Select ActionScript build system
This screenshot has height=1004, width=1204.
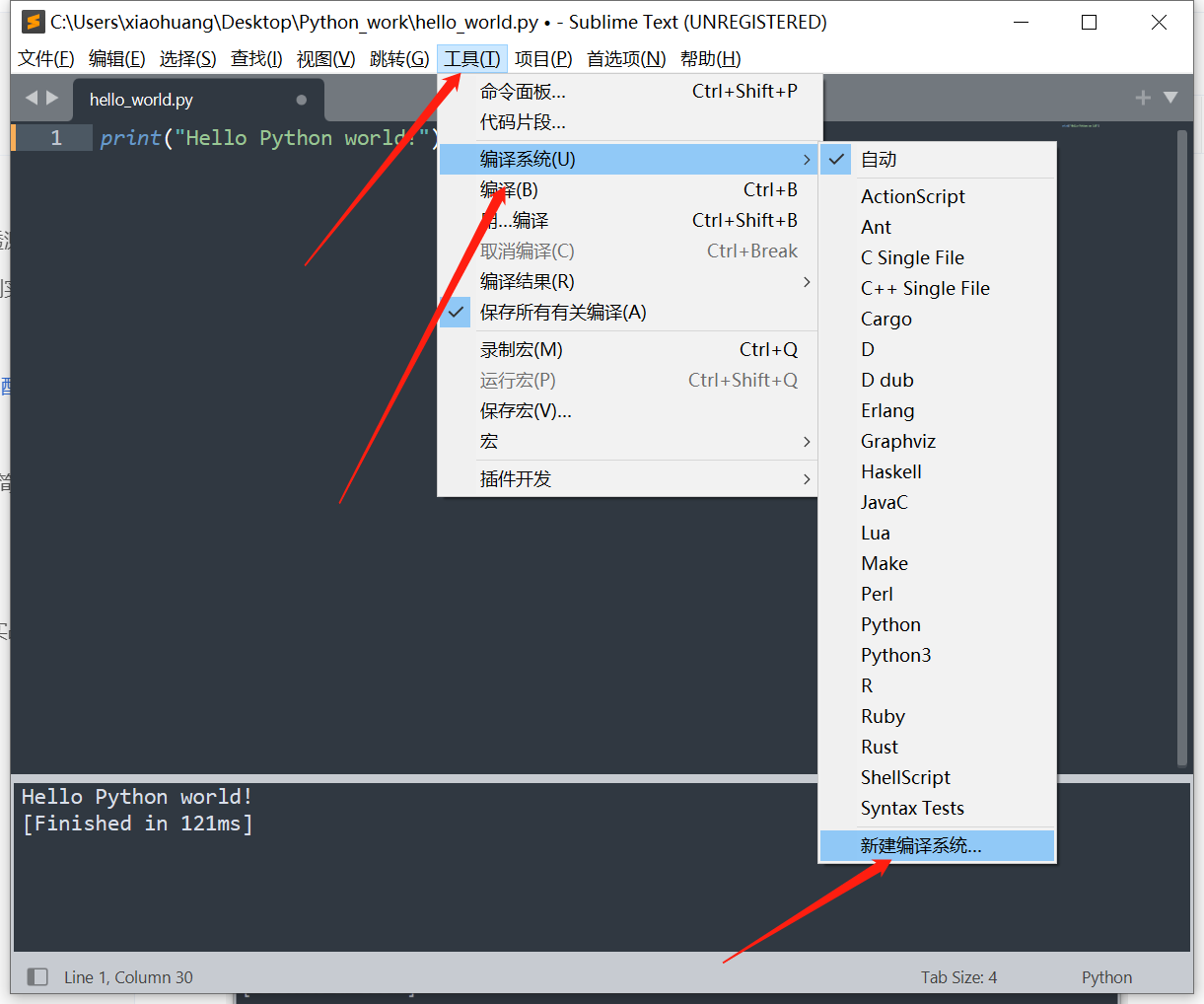click(x=938, y=196)
